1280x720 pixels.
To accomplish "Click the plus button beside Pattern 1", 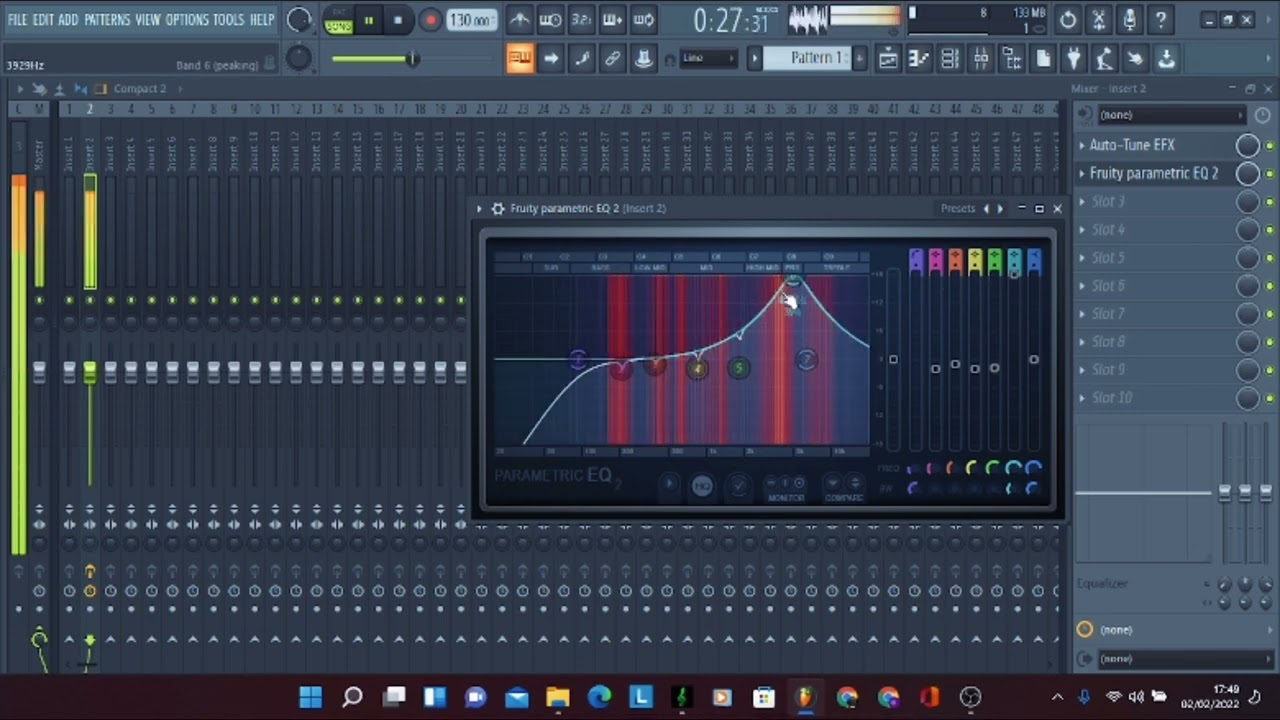I will (859, 58).
